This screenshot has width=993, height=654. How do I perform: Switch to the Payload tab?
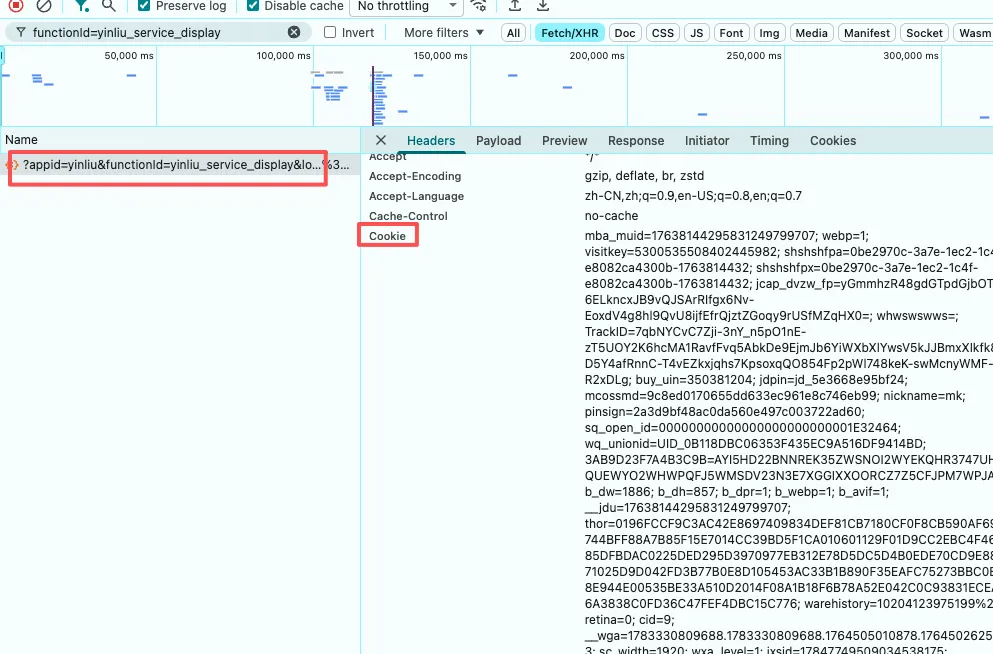coord(498,141)
